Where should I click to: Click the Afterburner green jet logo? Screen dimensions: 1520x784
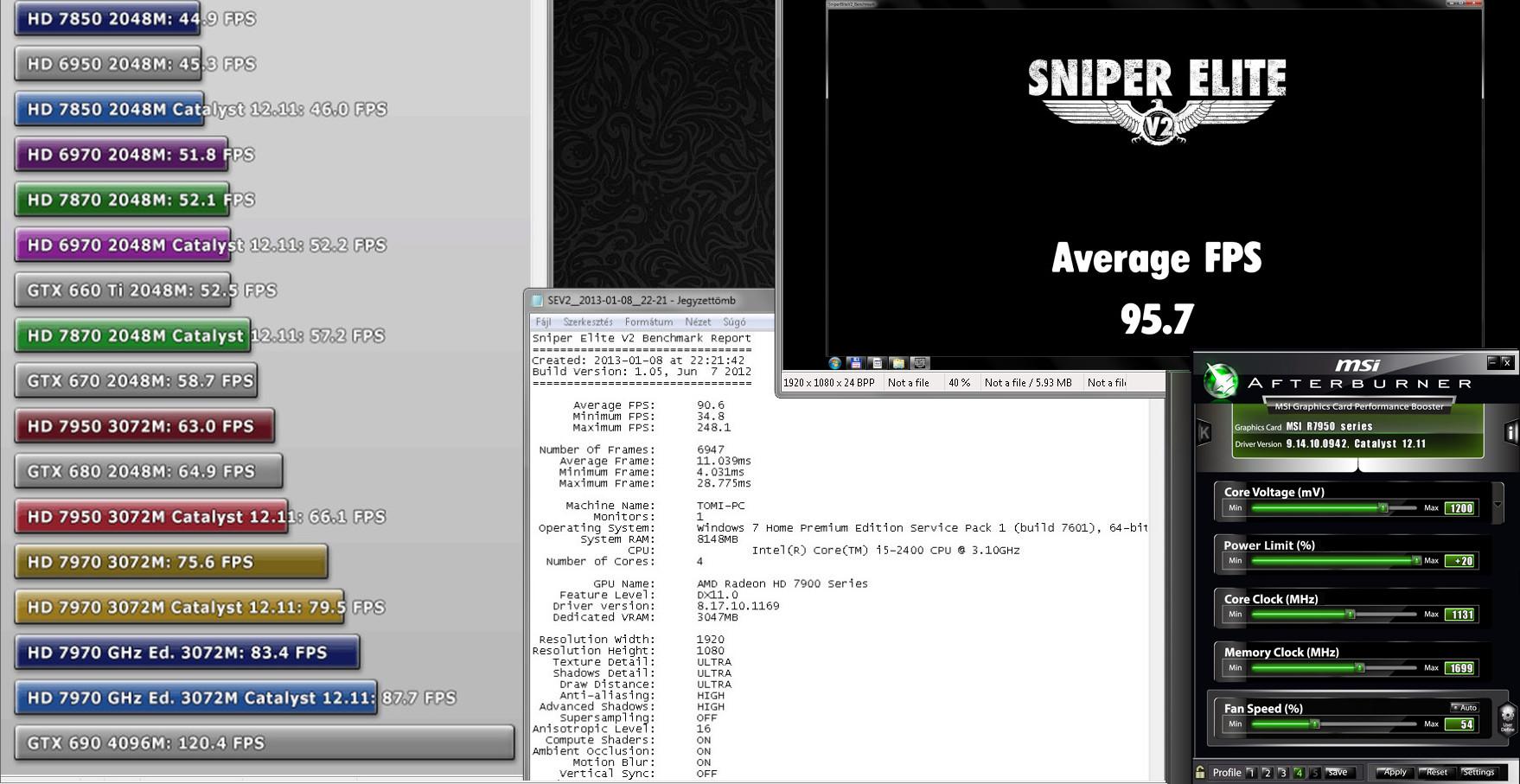(1222, 381)
